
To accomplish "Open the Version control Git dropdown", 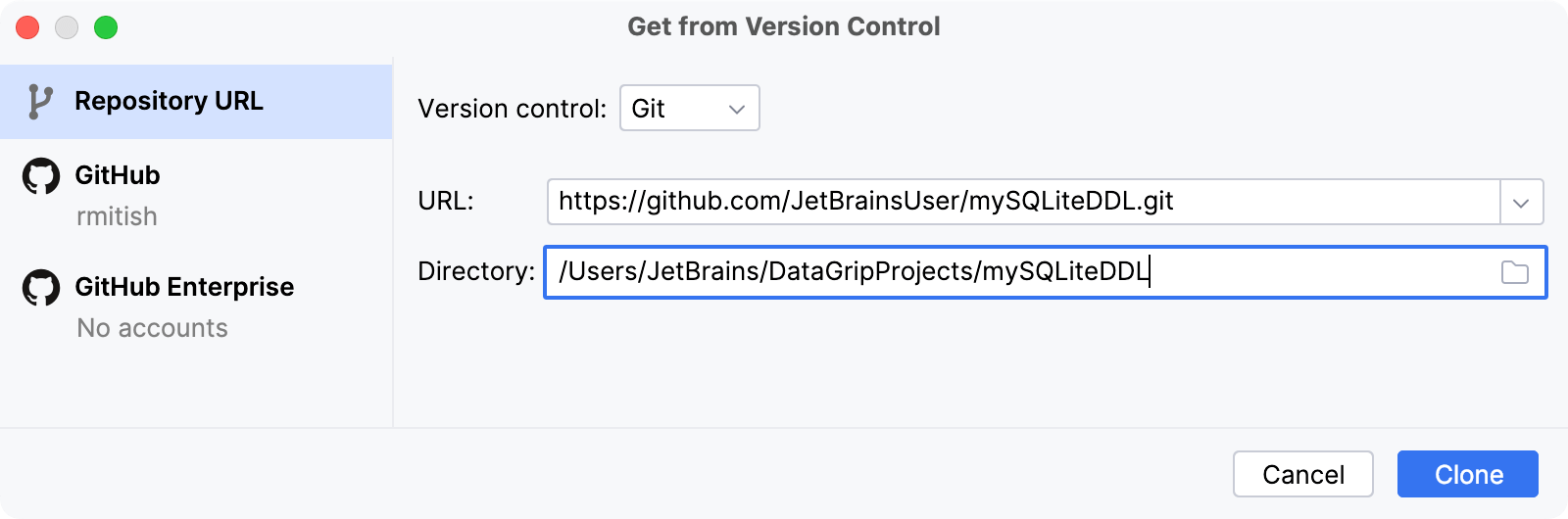I will (x=689, y=108).
